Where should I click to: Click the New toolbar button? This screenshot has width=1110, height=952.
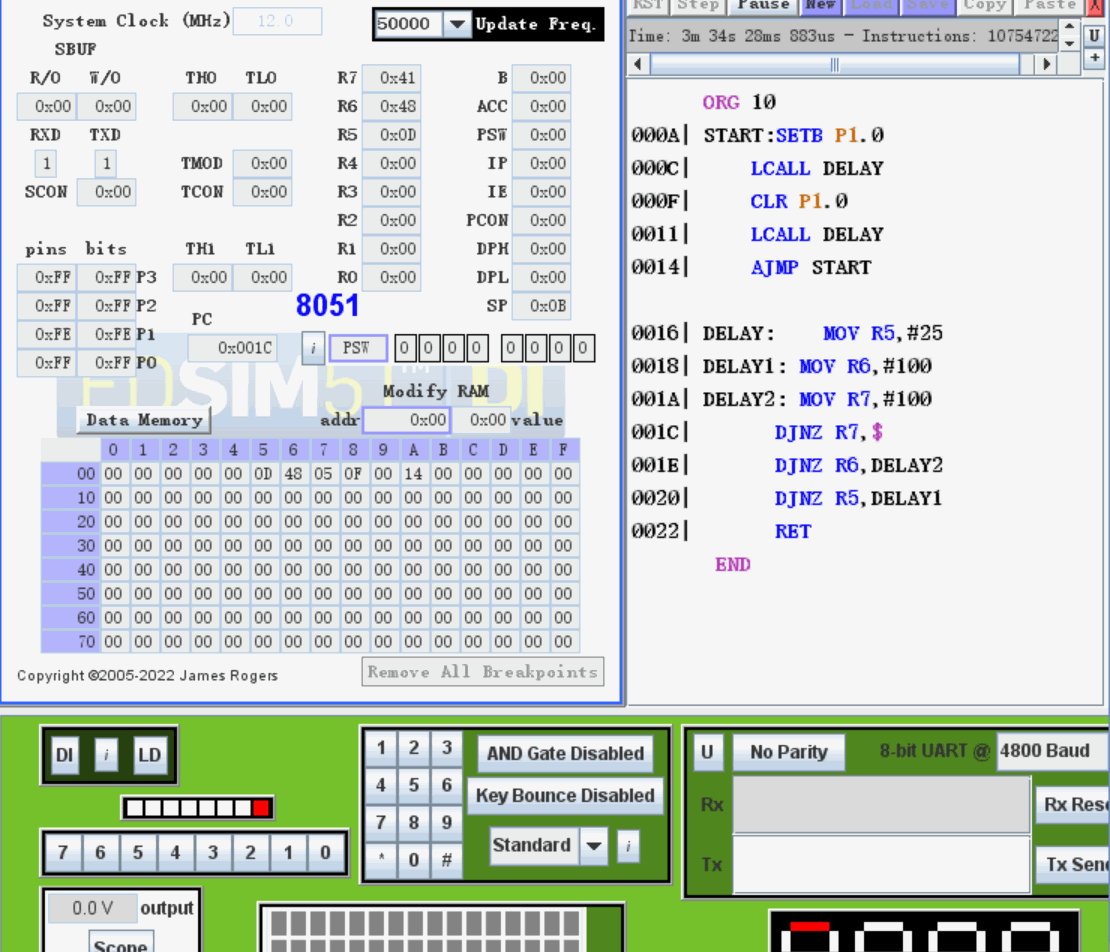coord(820,6)
